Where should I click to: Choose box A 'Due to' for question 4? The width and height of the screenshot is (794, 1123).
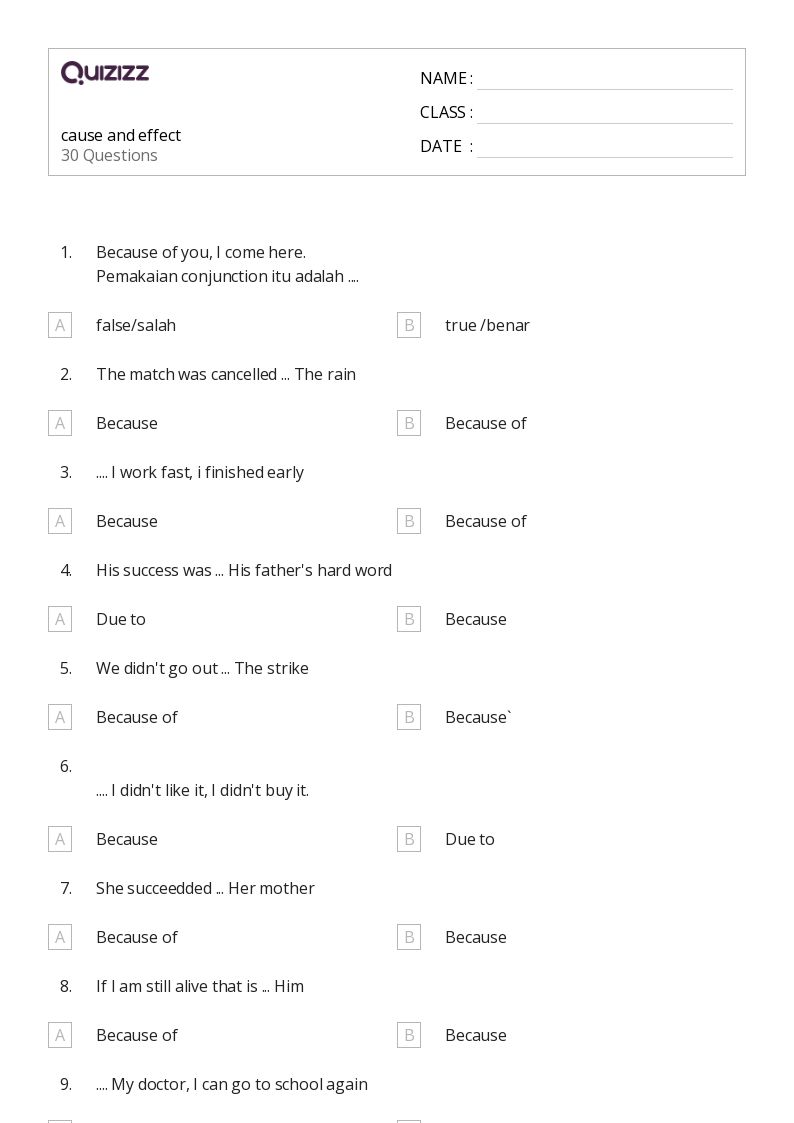tap(60, 620)
